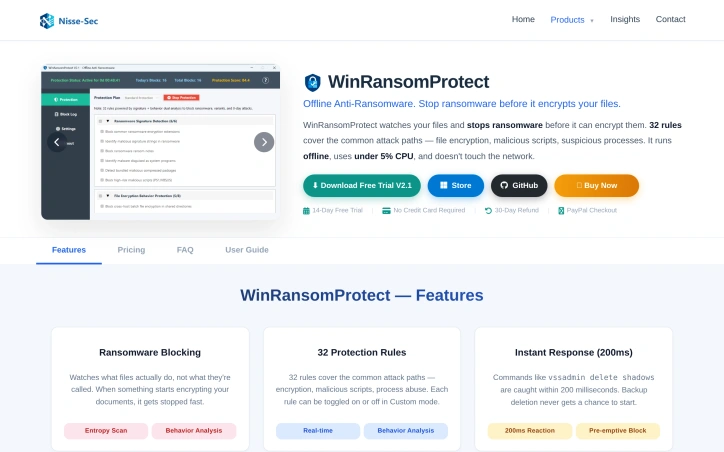Image resolution: width=724 pixels, height=452 pixels.
Task: Select Protection in the screenshot's dark sidebar
Action: (x=66, y=99)
